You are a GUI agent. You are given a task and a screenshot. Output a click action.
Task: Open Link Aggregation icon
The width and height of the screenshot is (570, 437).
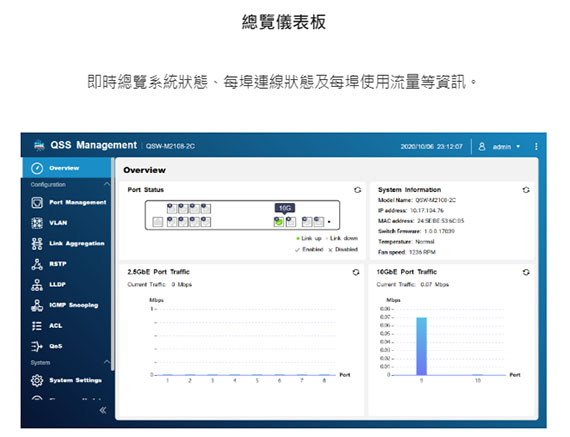[x=37, y=244]
